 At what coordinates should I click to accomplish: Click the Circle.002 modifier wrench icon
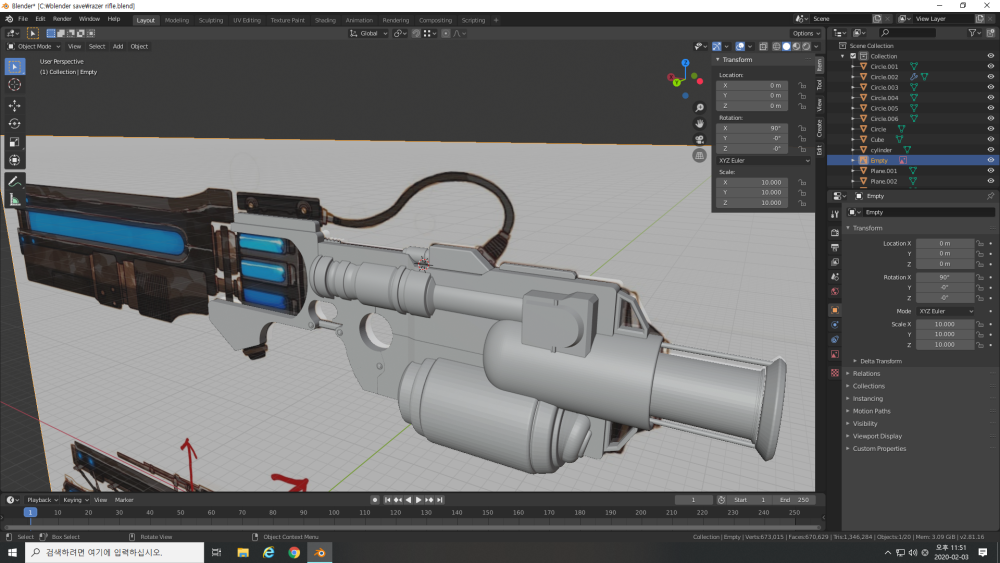(914, 77)
